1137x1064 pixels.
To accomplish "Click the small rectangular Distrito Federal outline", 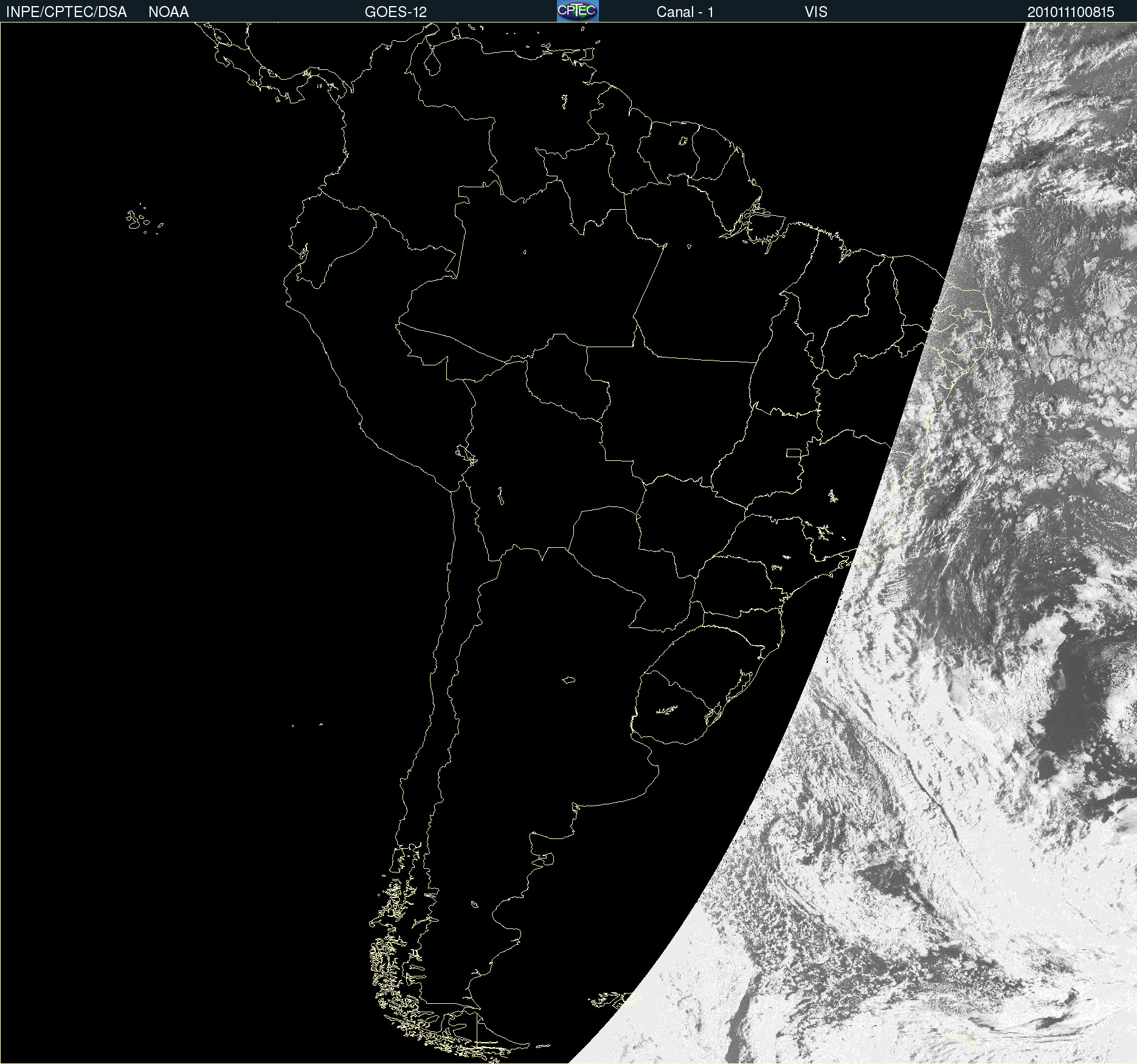I will point(793,452).
